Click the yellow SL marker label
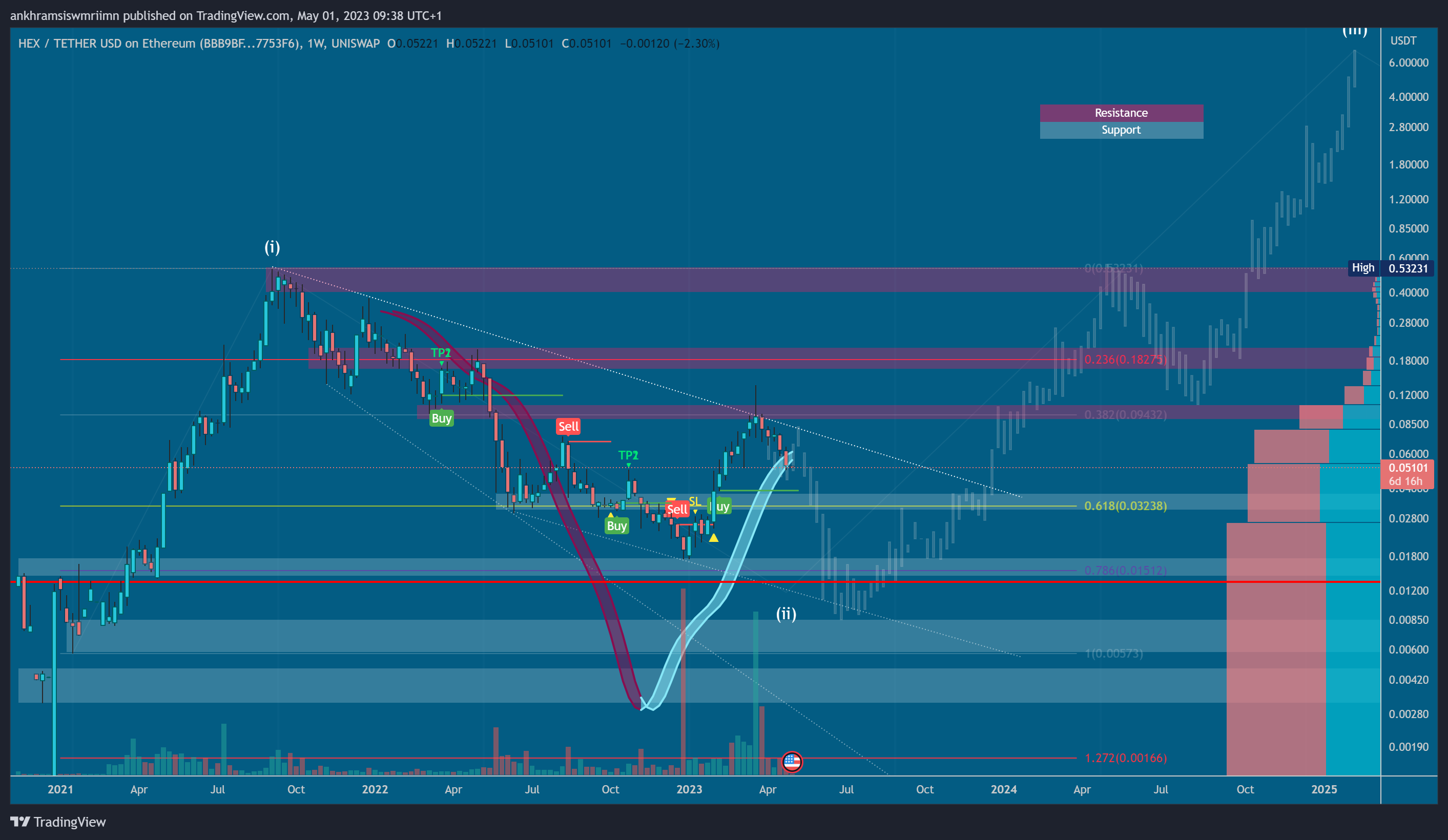This screenshot has height=840, width=1448. 694,501
